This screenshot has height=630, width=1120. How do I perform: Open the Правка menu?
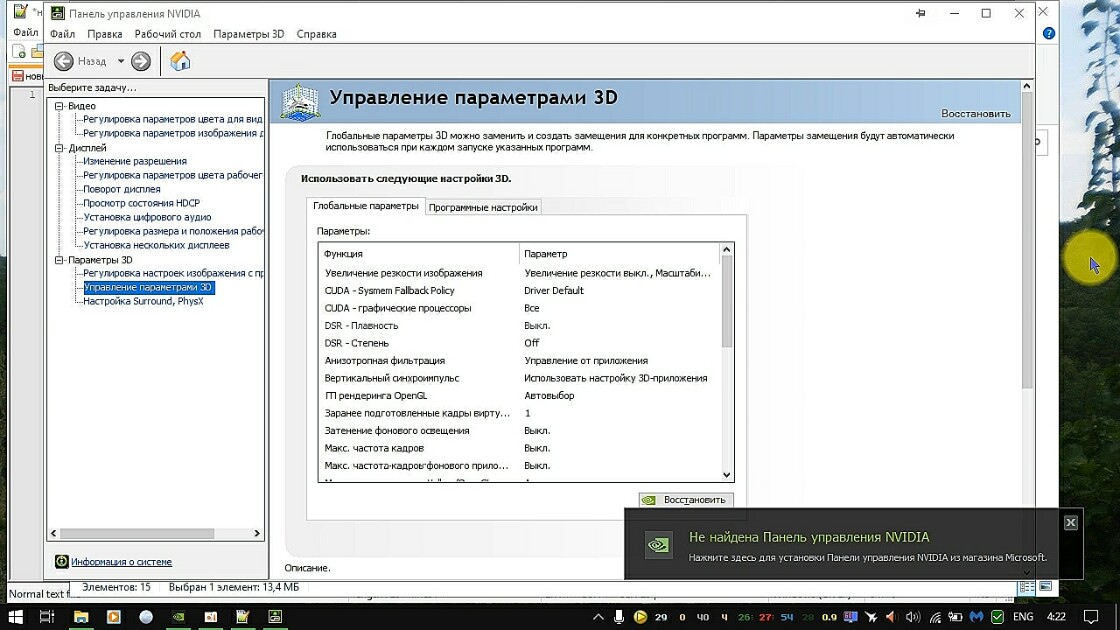click(x=104, y=34)
